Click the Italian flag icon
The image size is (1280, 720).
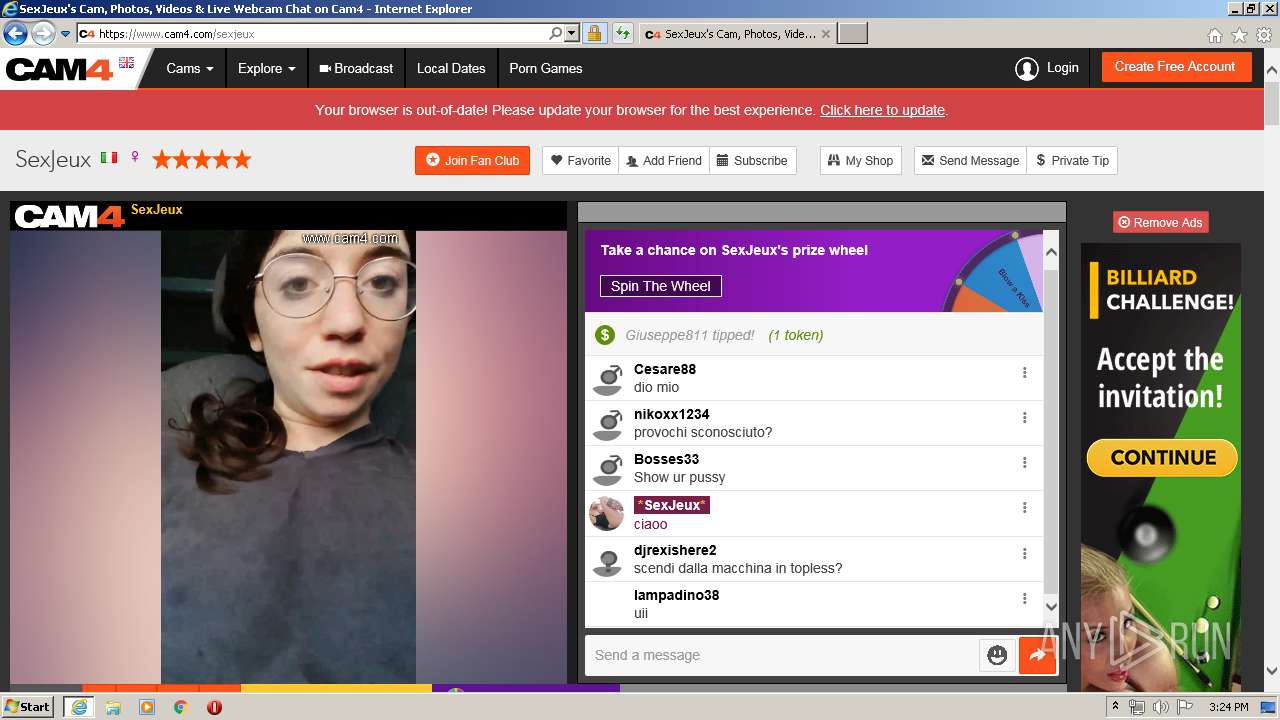(x=109, y=158)
